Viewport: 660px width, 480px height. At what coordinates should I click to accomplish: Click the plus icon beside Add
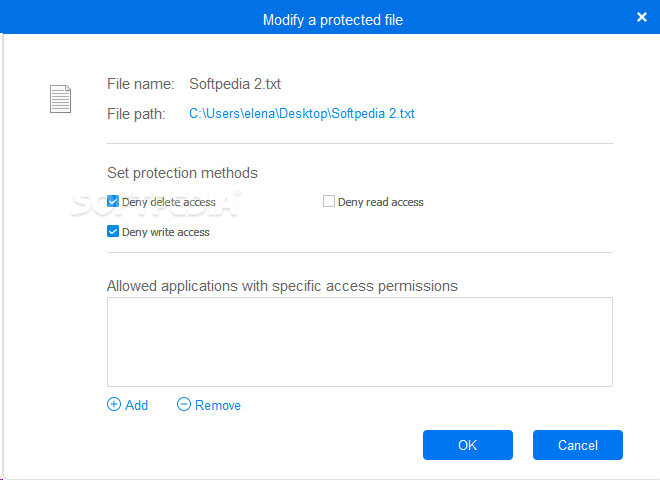(113, 405)
